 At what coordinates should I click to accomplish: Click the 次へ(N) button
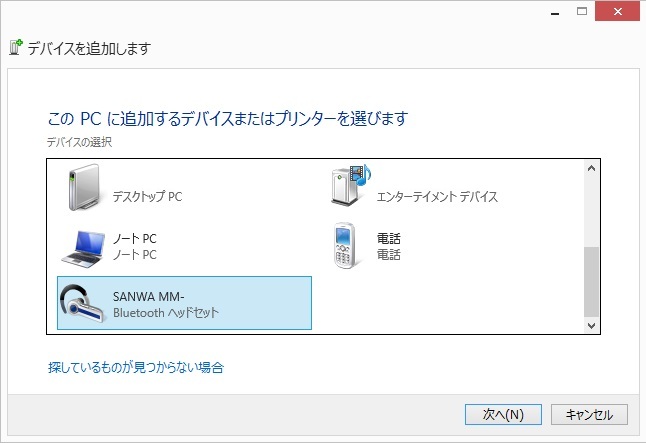point(503,414)
